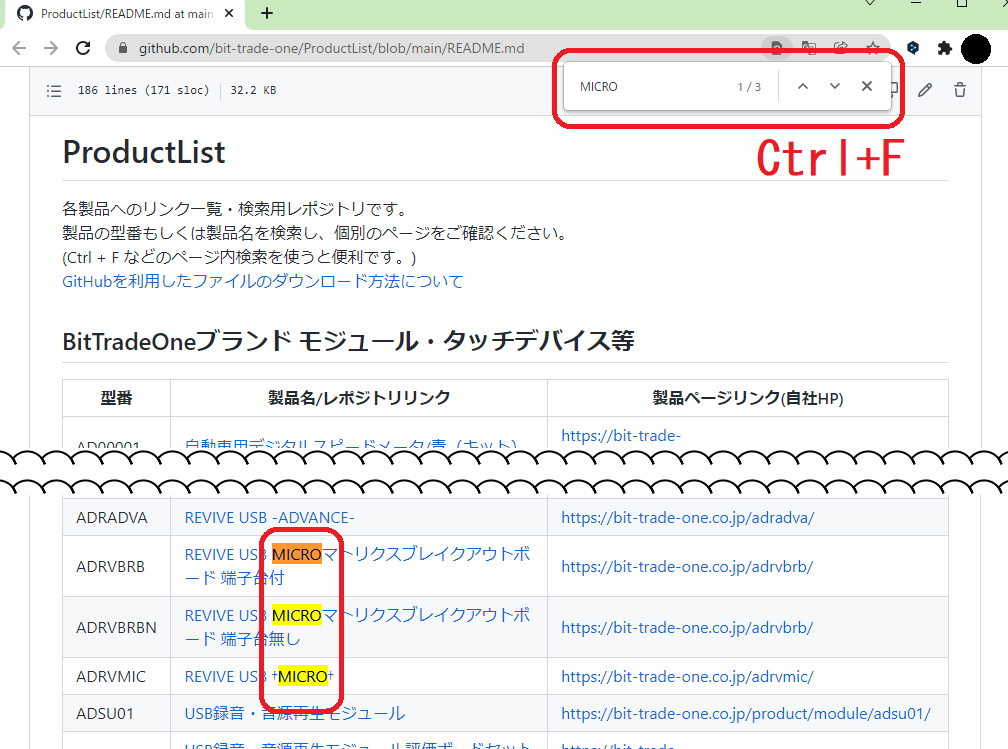Close the ProductList/README.md tab

[231, 14]
